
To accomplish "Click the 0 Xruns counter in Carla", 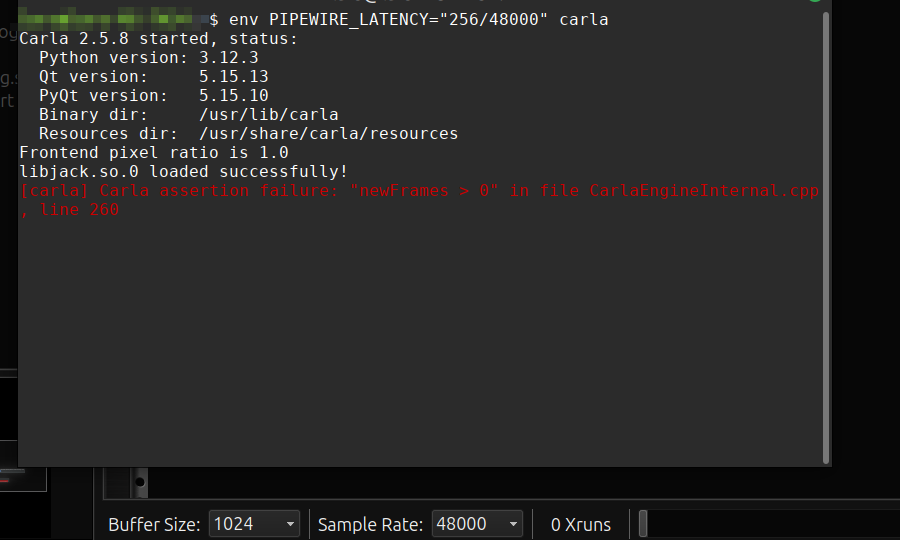I will pos(581,525).
